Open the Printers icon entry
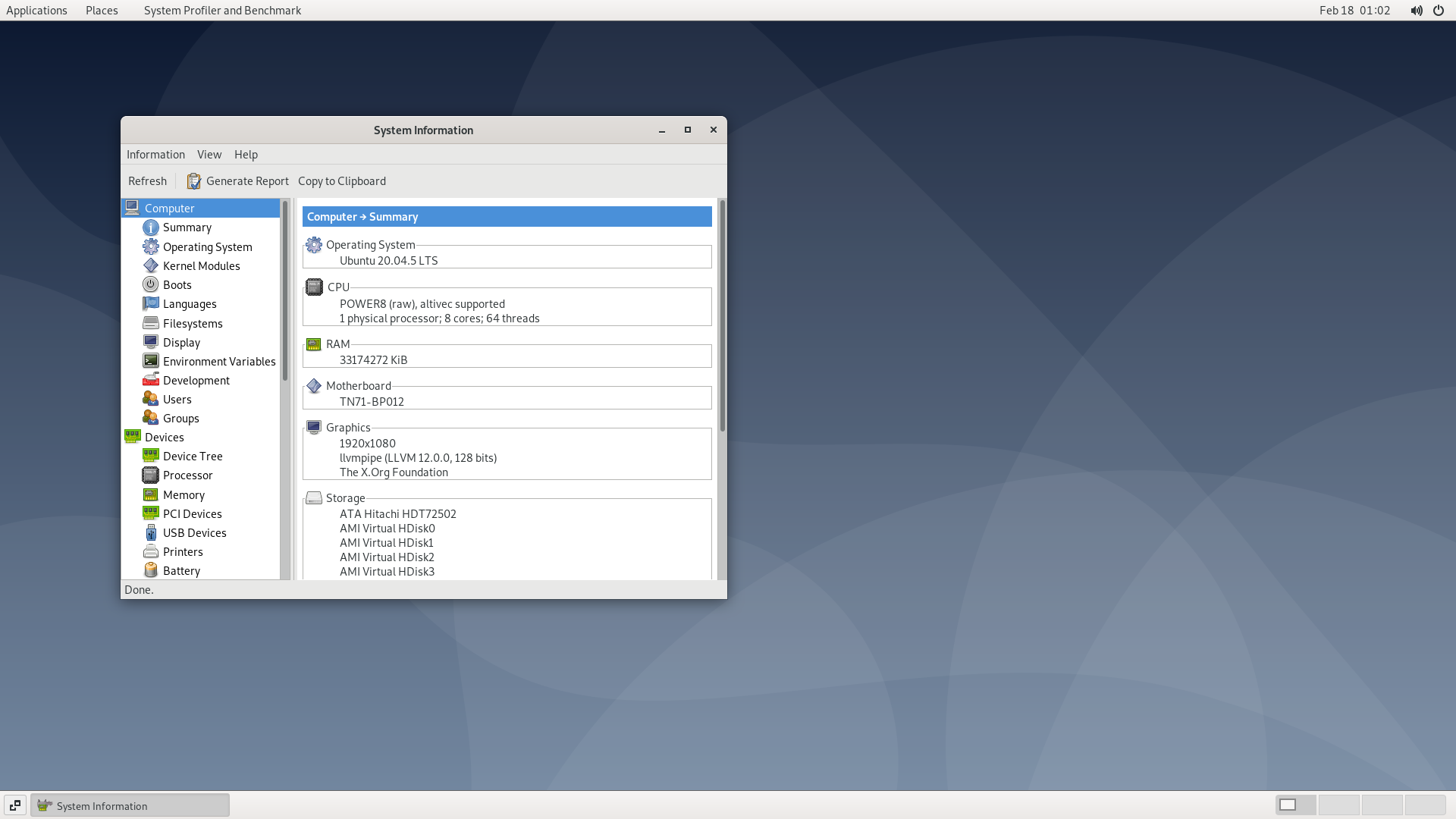 click(151, 552)
